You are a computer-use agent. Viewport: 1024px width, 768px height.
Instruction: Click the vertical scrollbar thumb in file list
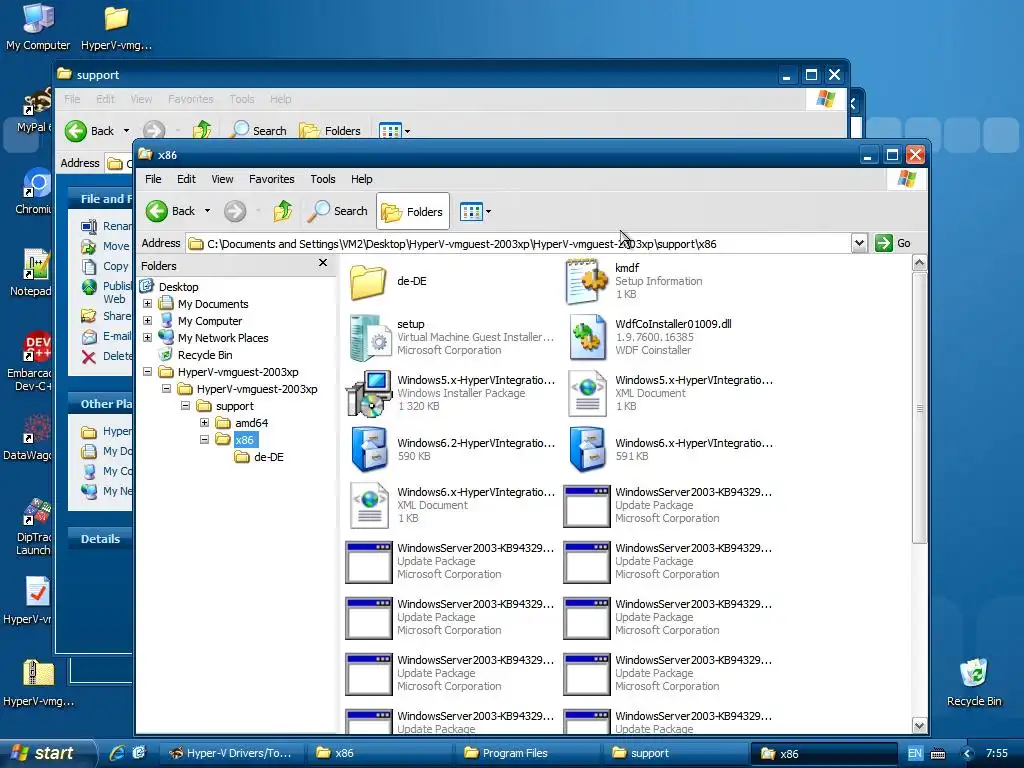click(x=920, y=408)
